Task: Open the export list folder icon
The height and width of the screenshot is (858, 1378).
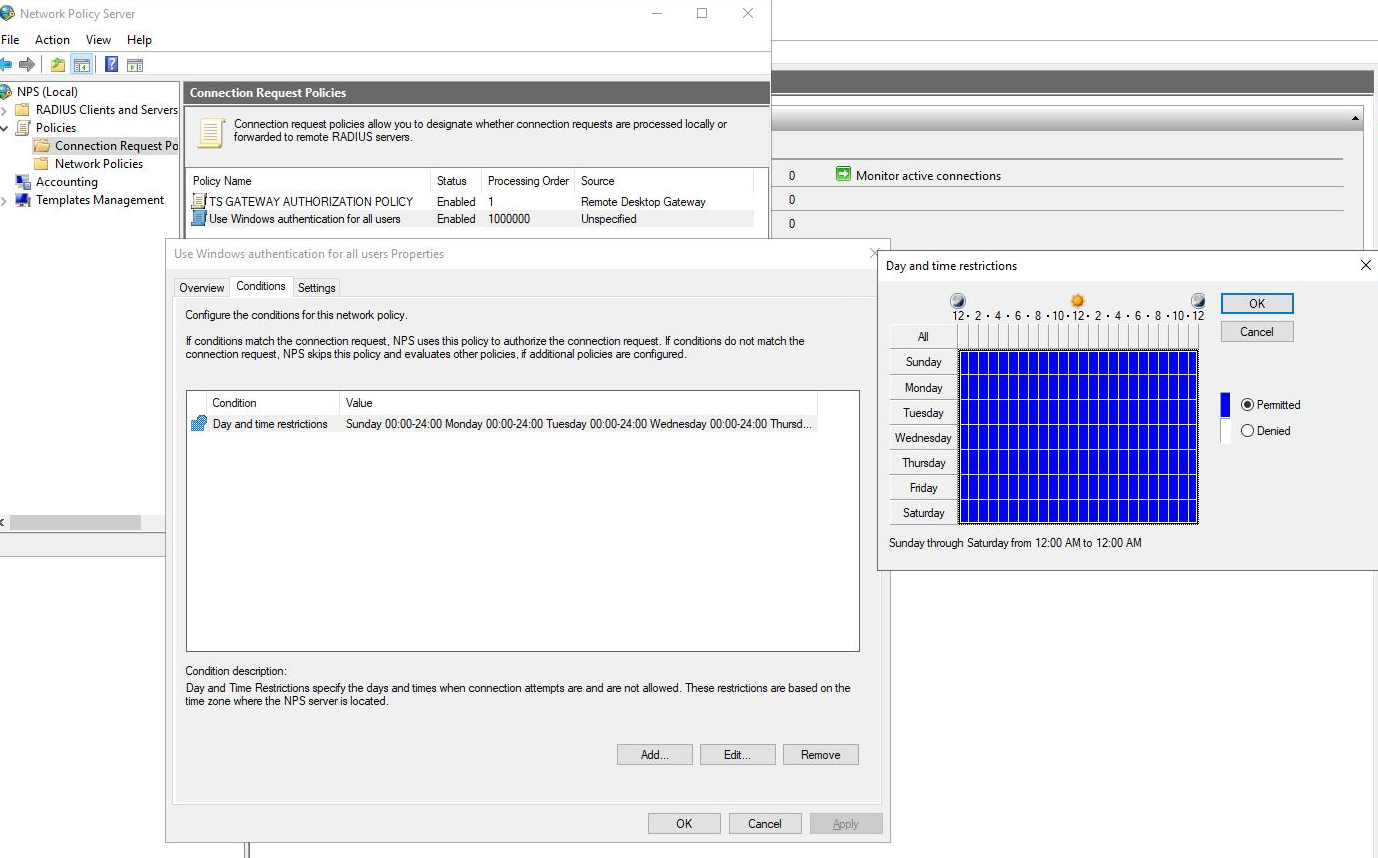Action: pyautogui.click(x=56, y=63)
